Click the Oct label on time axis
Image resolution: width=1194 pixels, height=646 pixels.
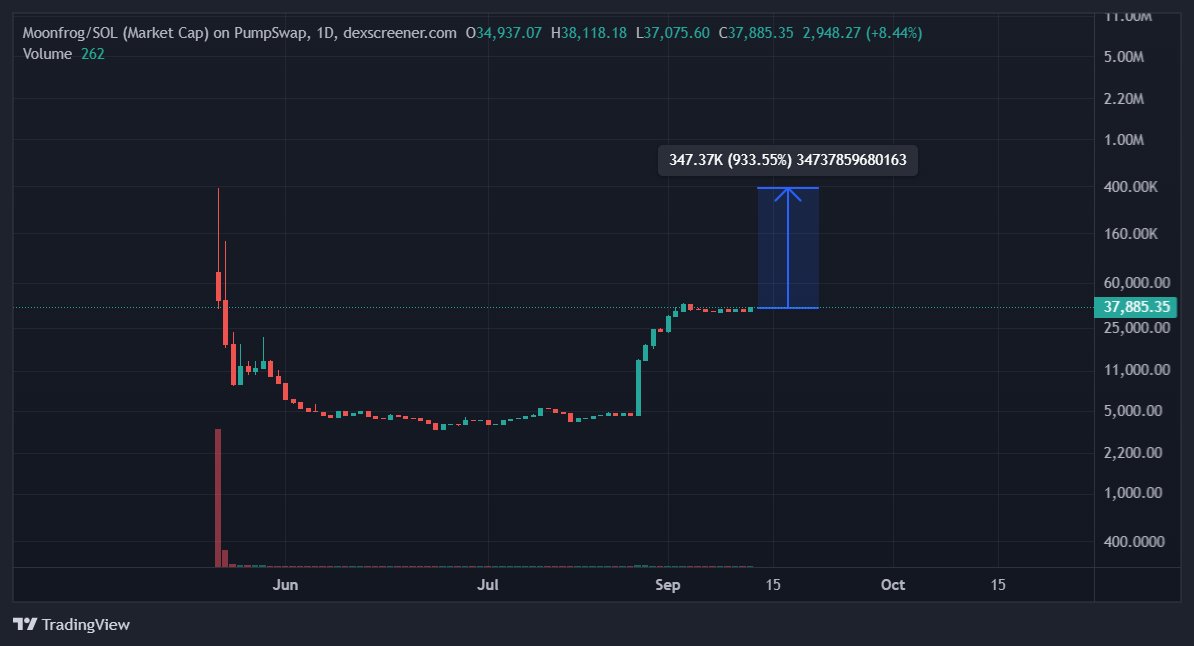point(892,585)
